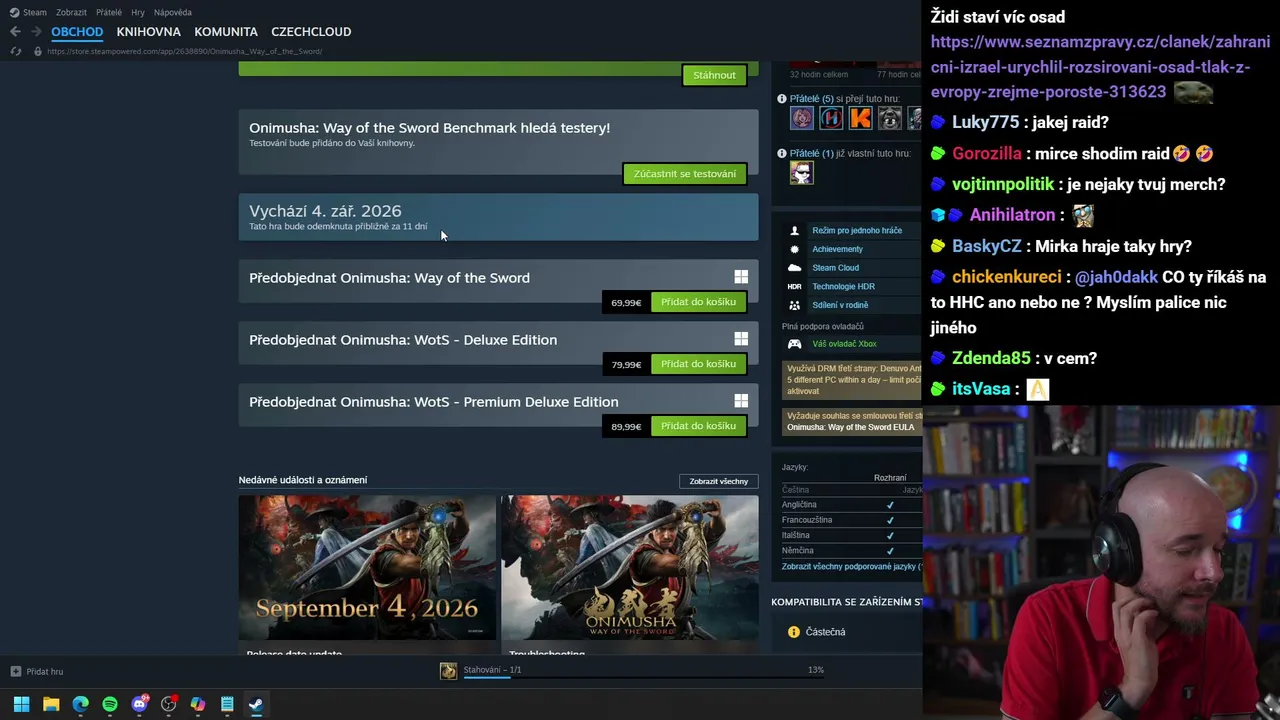This screenshot has width=1280, height=720.
Task: Open Onimusha: Way of the Sword EULA
Action: click(x=850, y=427)
